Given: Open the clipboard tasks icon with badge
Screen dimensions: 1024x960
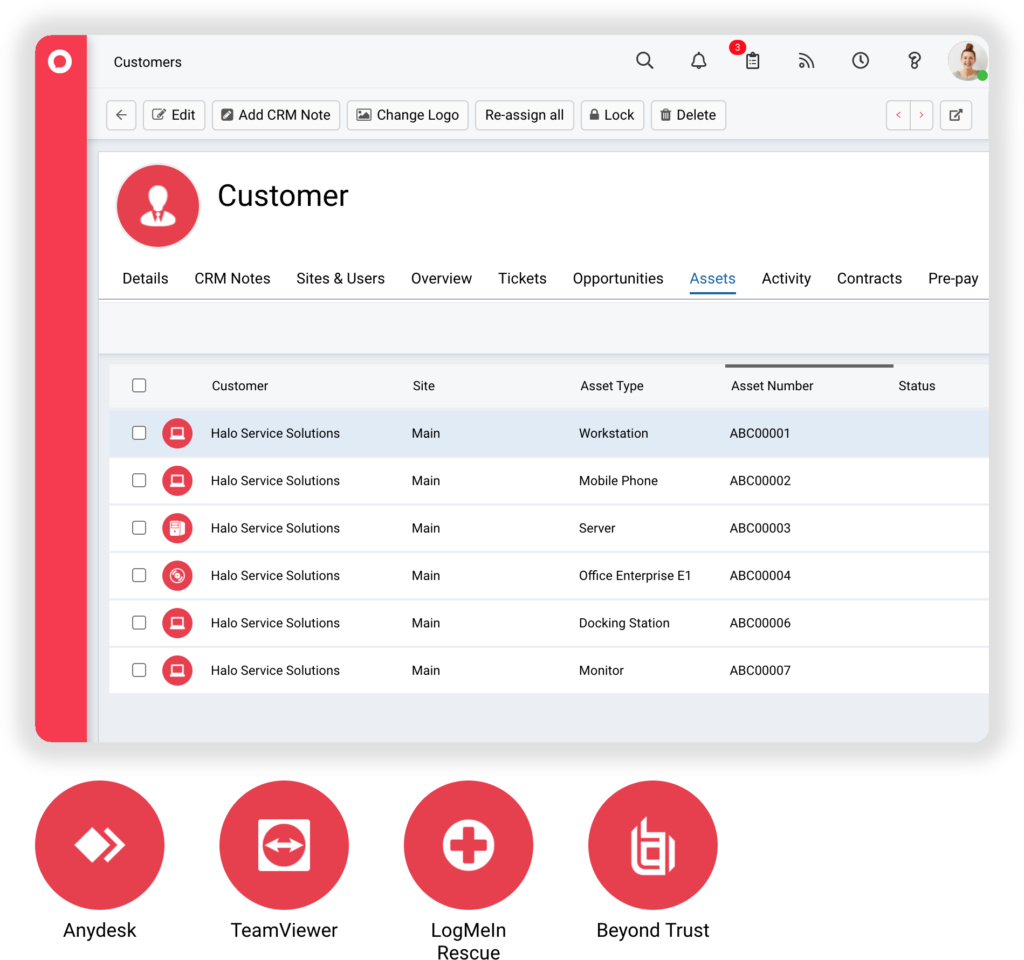Looking at the screenshot, I should coord(752,61).
